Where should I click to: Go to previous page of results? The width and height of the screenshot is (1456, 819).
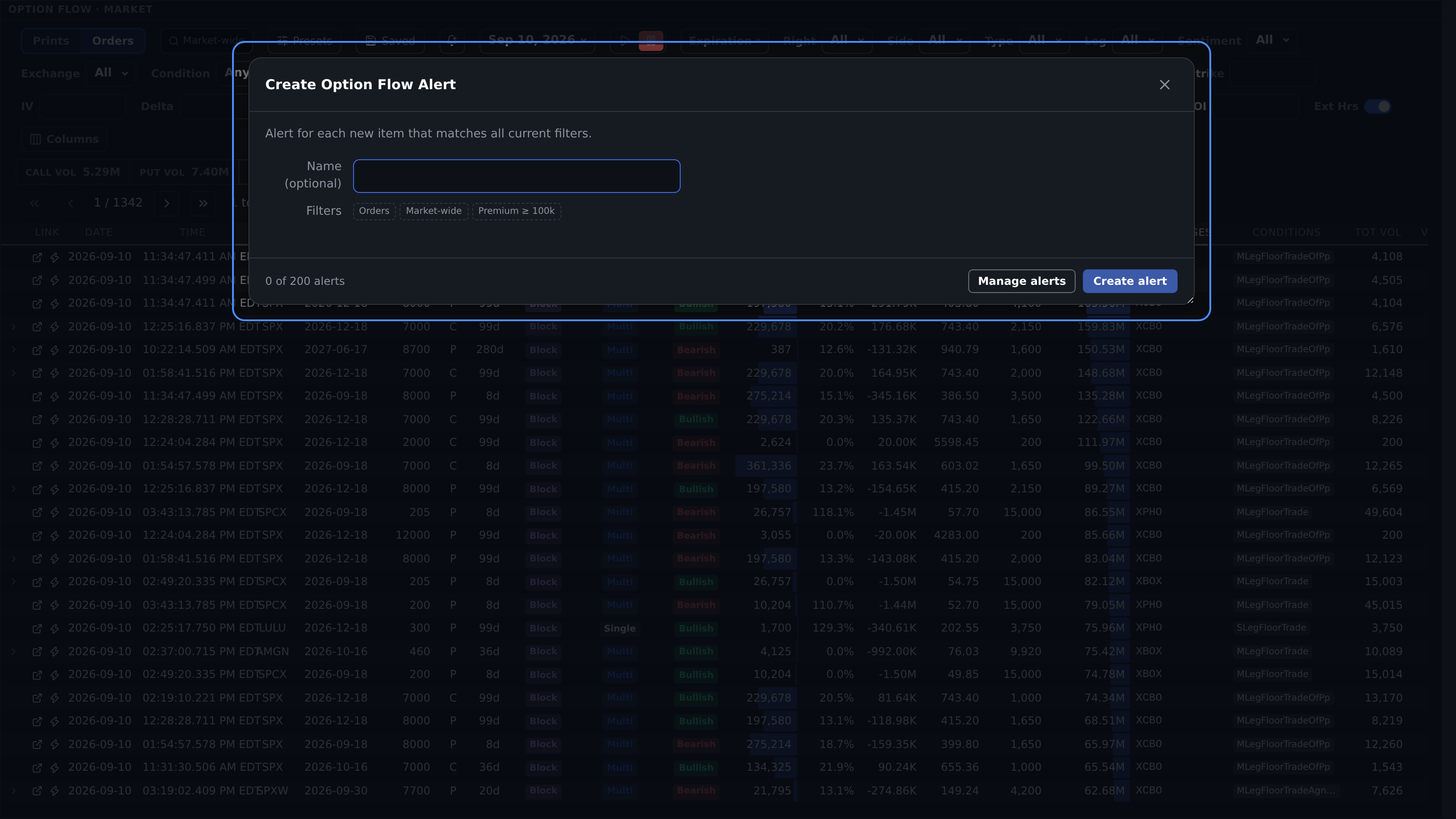coord(71,203)
